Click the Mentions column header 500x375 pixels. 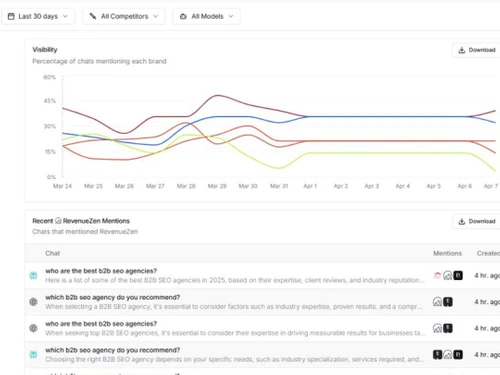447,253
